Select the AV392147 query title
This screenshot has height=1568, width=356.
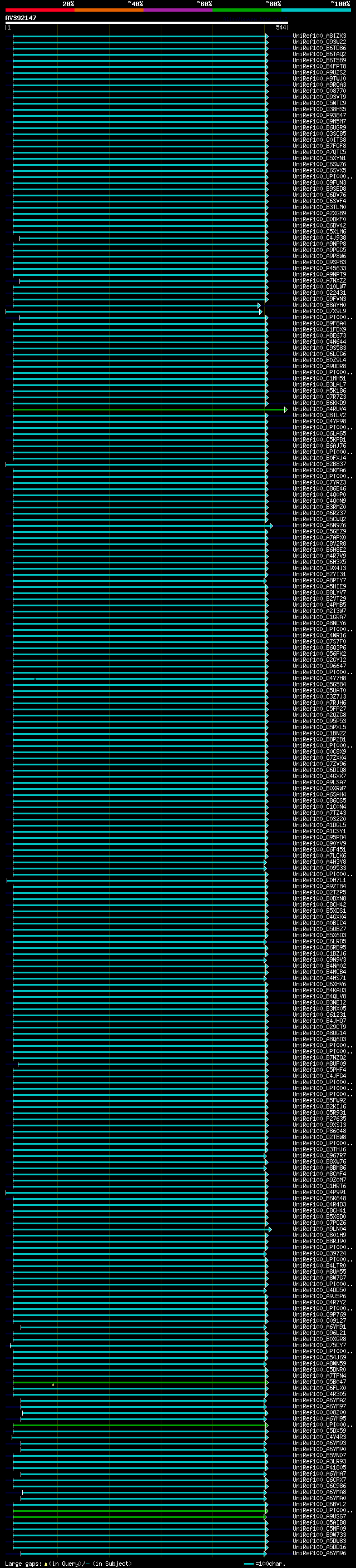tap(21, 18)
